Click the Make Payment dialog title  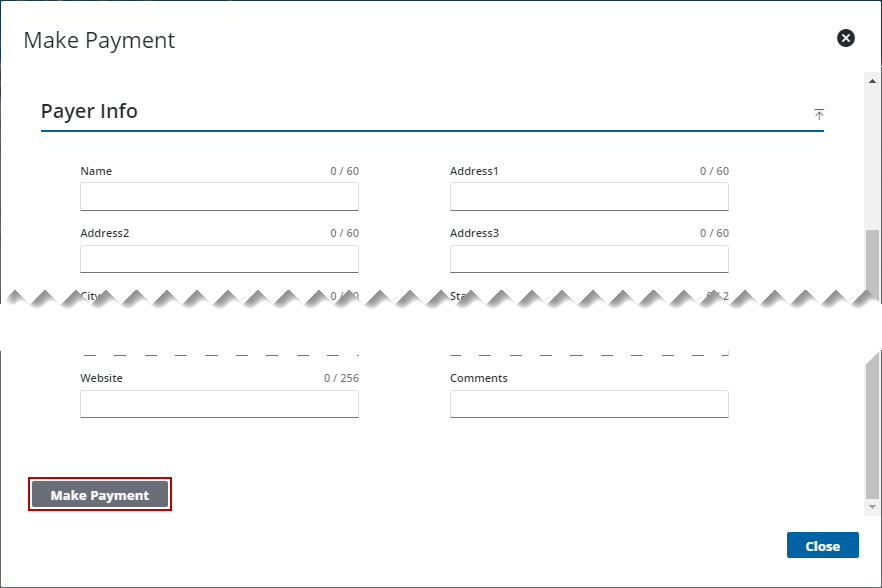click(97, 40)
